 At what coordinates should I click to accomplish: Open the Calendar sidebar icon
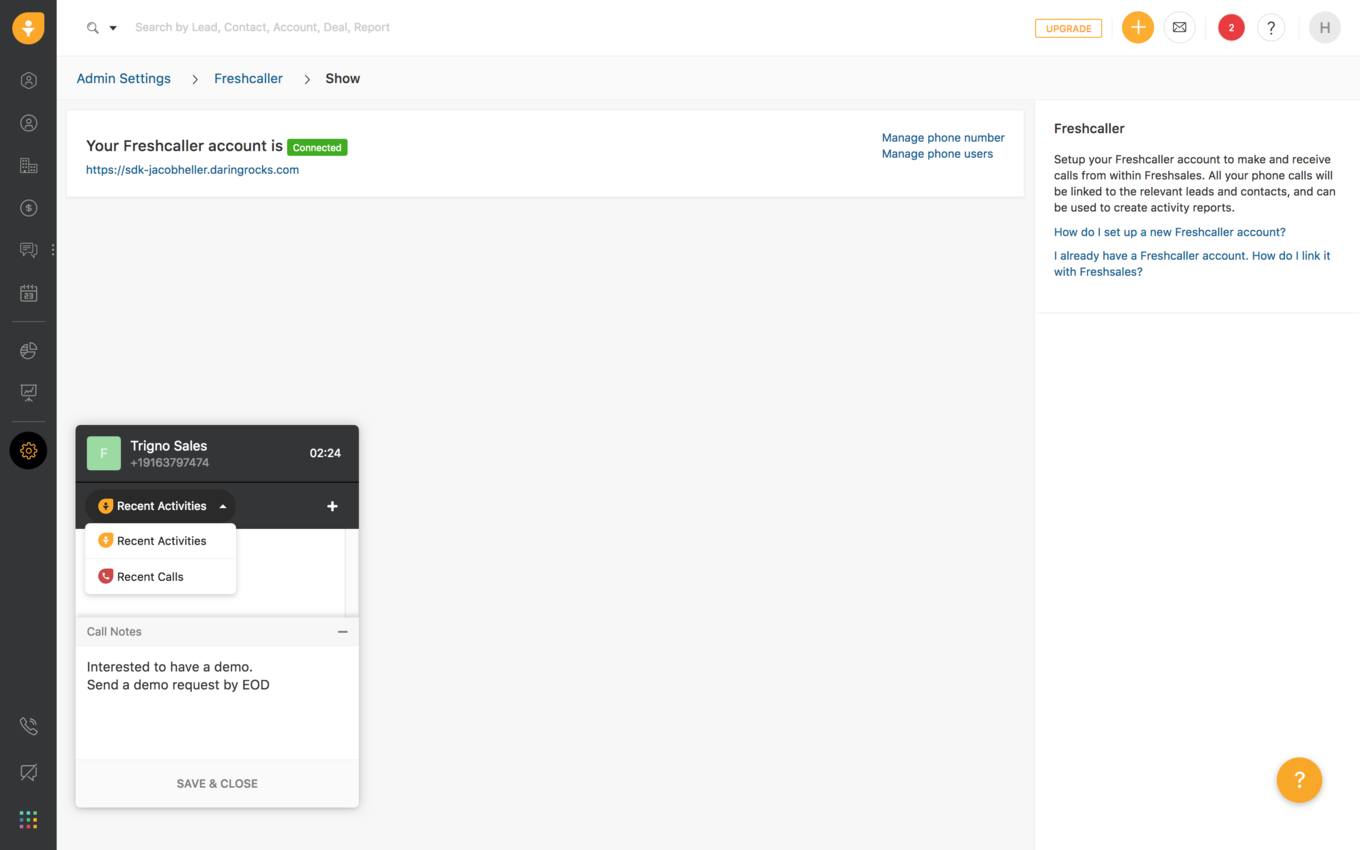point(28,293)
